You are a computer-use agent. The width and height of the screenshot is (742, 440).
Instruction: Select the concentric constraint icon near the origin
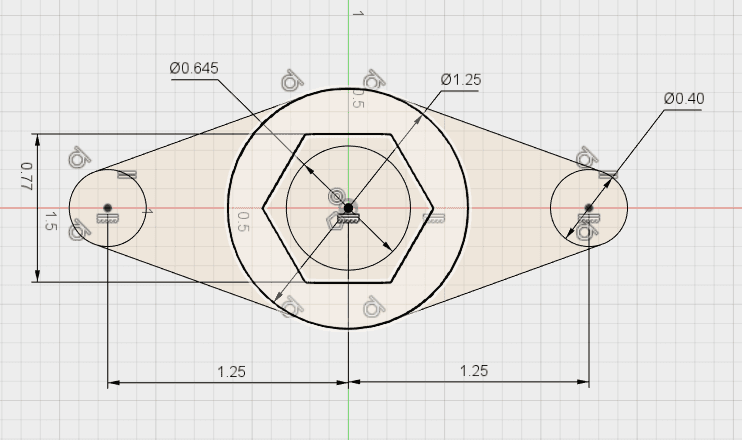point(337,194)
